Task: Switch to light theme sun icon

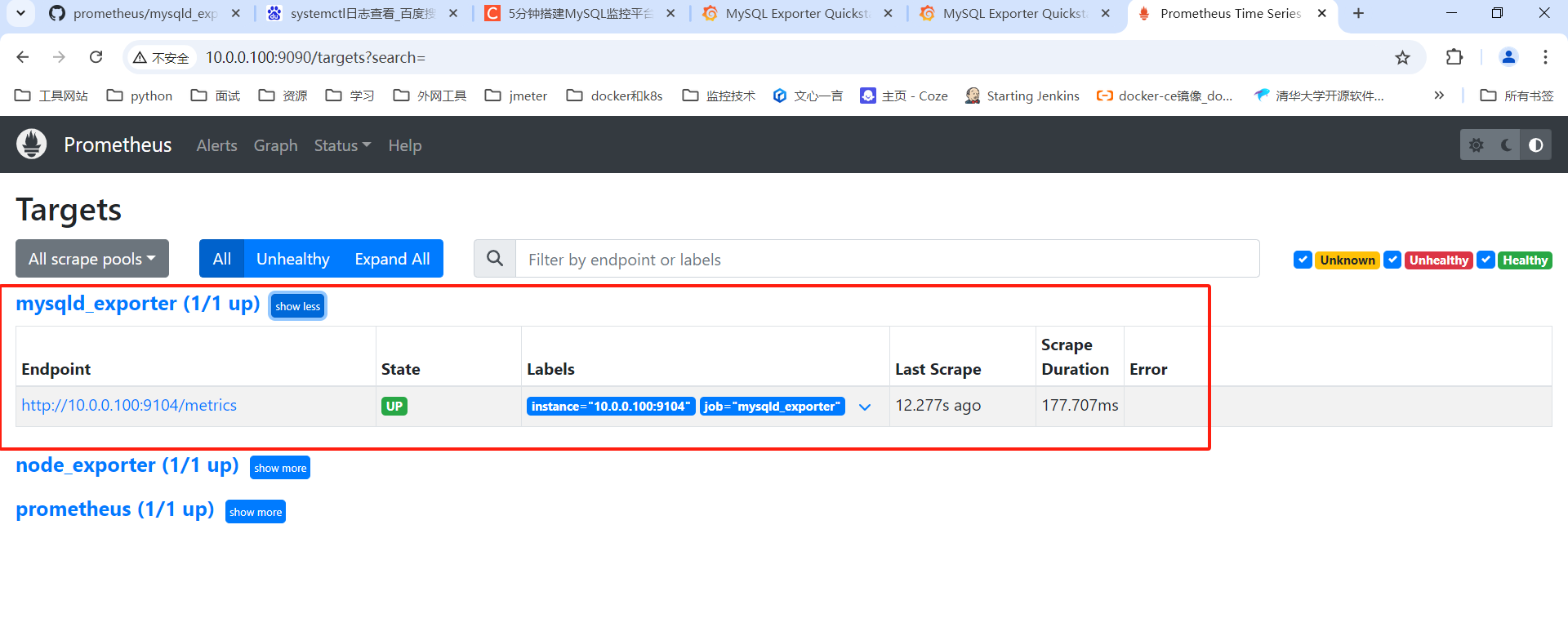Action: click(x=1476, y=145)
